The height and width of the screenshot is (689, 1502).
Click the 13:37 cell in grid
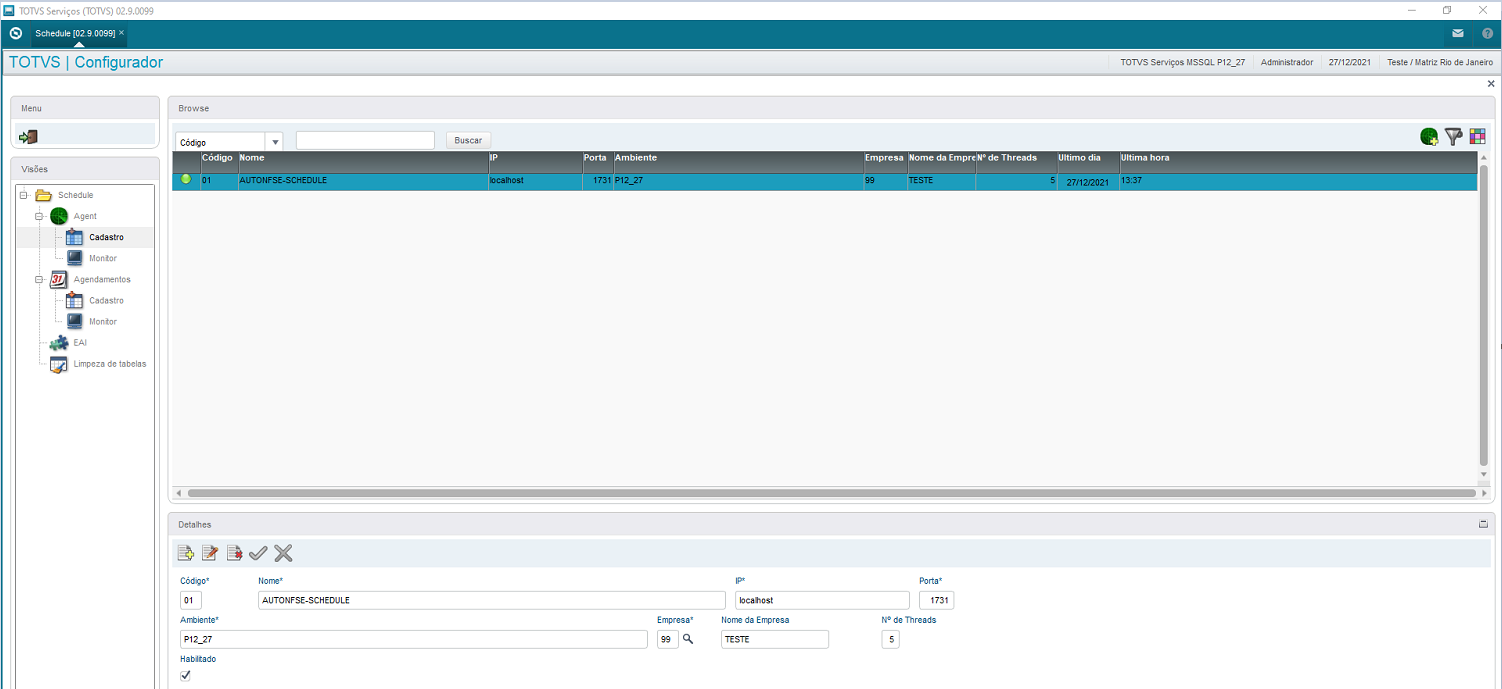[1298, 181]
